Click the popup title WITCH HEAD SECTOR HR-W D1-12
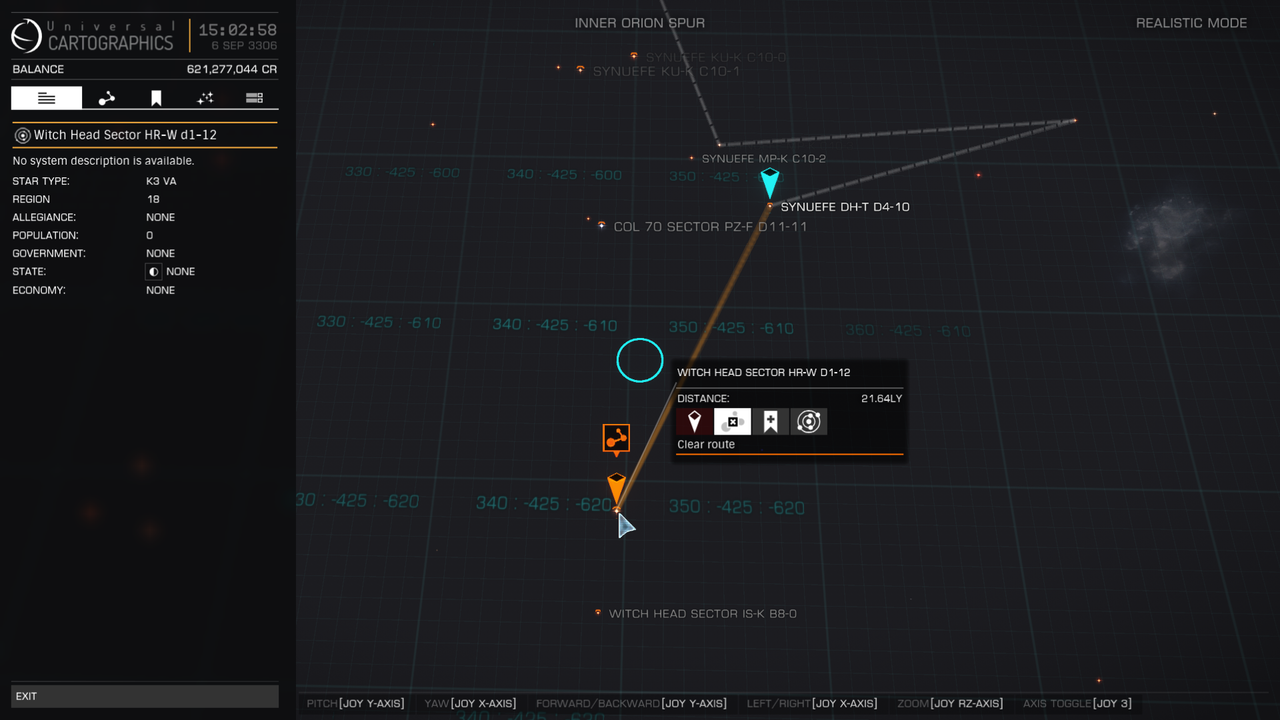Screen dimensions: 1280x720 click(764, 373)
